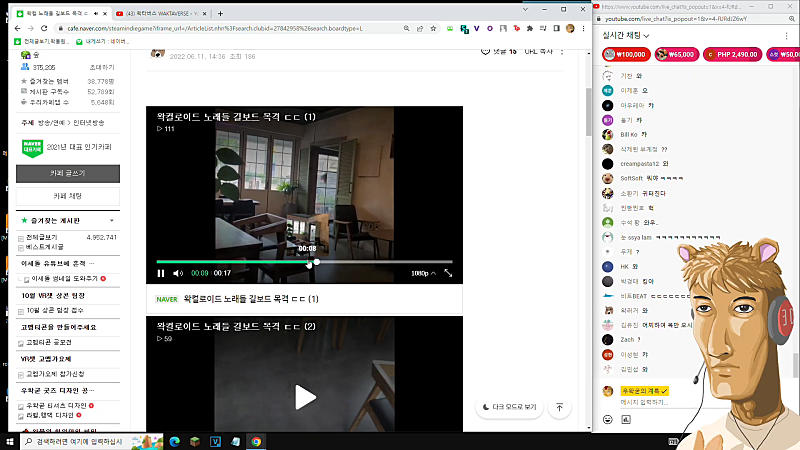The image size is (800, 450).
Task: Mute the first video's volume
Action: (178, 273)
